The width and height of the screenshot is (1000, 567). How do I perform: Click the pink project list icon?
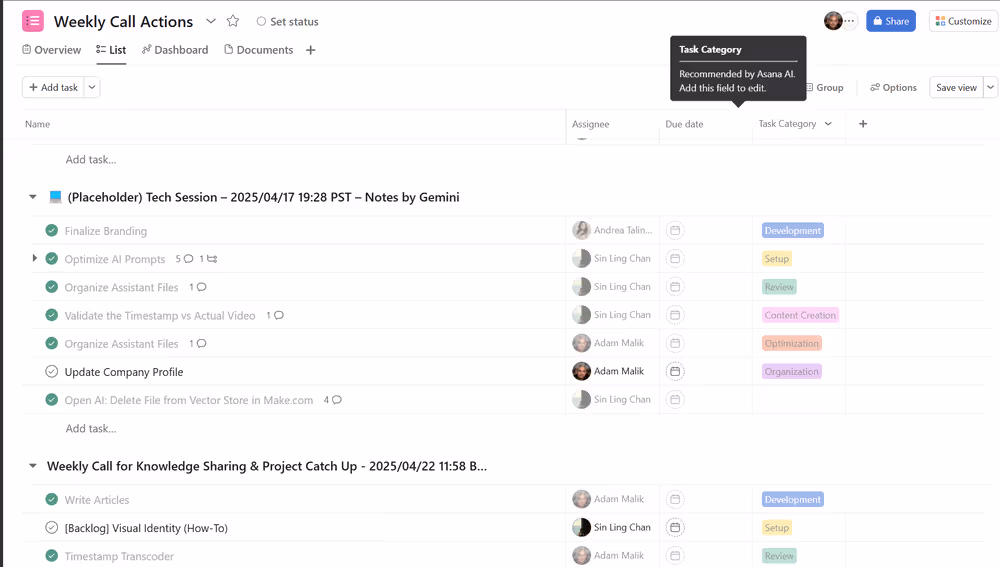coord(33,21)
